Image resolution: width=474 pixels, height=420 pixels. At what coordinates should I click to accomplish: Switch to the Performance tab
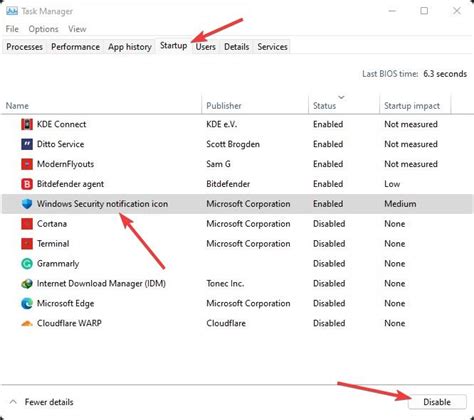click(75, 47)
